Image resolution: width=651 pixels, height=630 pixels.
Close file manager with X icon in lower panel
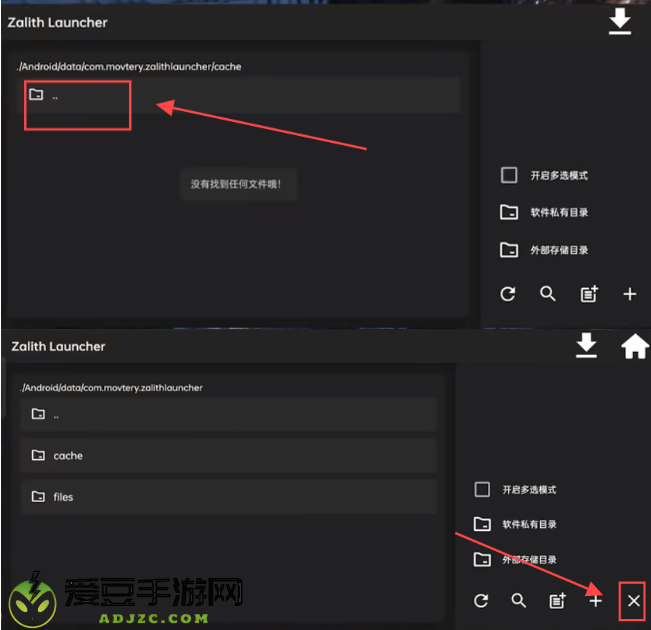(x=634, y=601)
